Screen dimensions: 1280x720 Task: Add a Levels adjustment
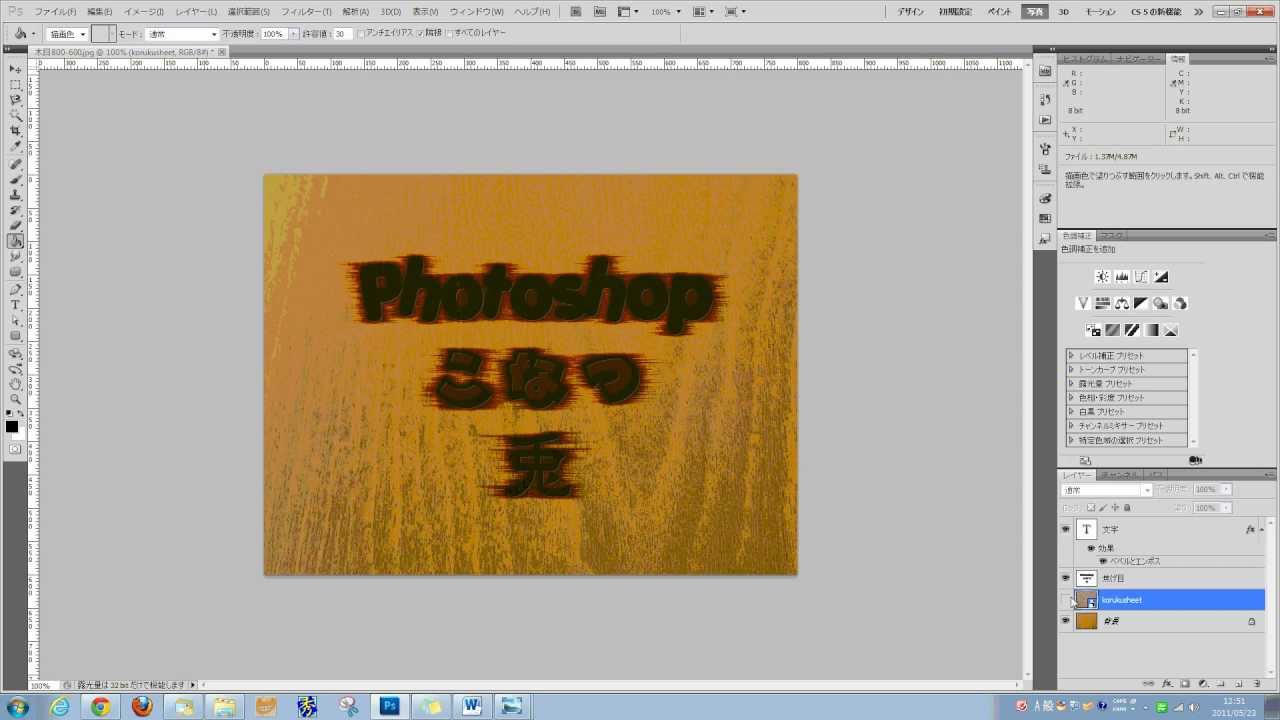click(x=1122, y=277)
